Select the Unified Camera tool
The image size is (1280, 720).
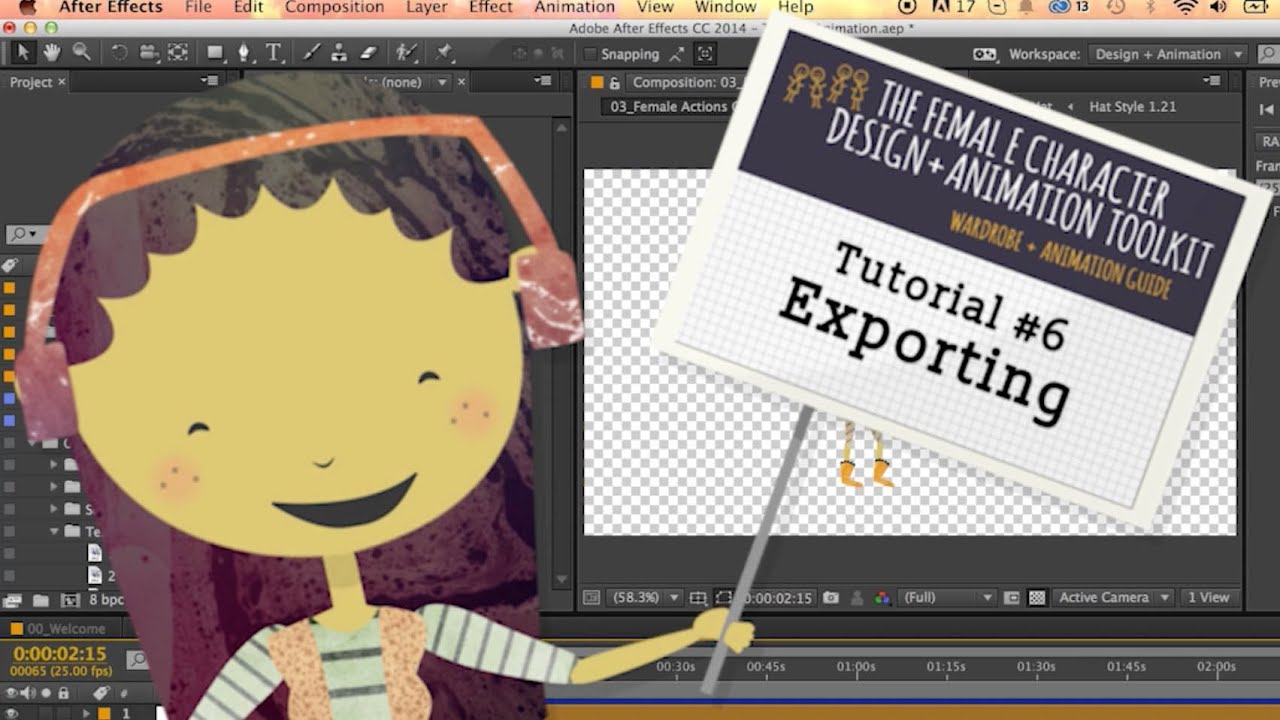tap(148, 53)
